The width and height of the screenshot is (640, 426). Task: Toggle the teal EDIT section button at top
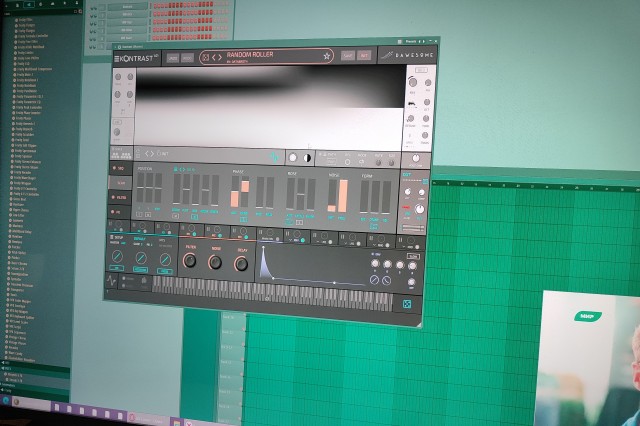(x=425, y=181)
